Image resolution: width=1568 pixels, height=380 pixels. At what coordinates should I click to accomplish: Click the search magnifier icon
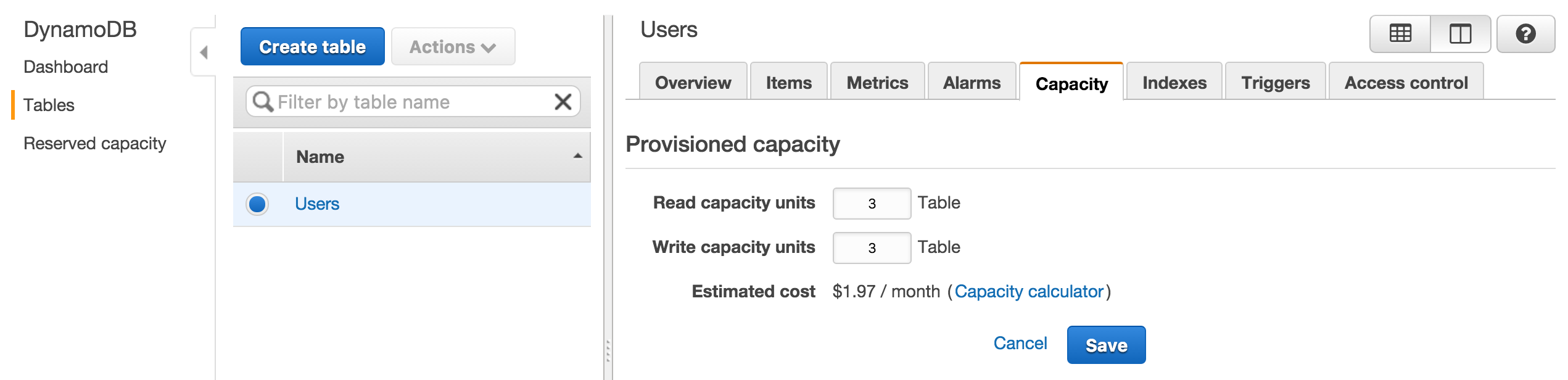point(263,102)
